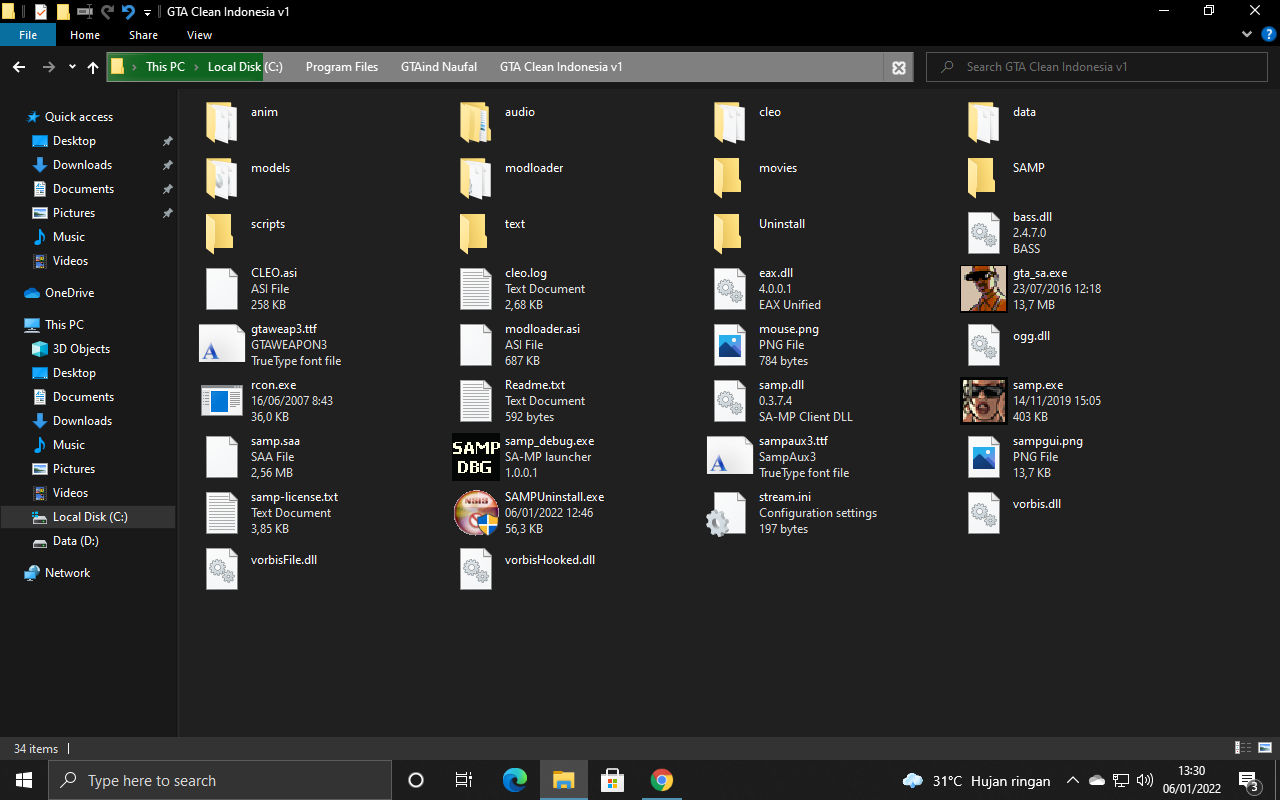Click the modloader.asi file icon
The height and width of the screenshot is (800, 1280).
pos(476,344)
